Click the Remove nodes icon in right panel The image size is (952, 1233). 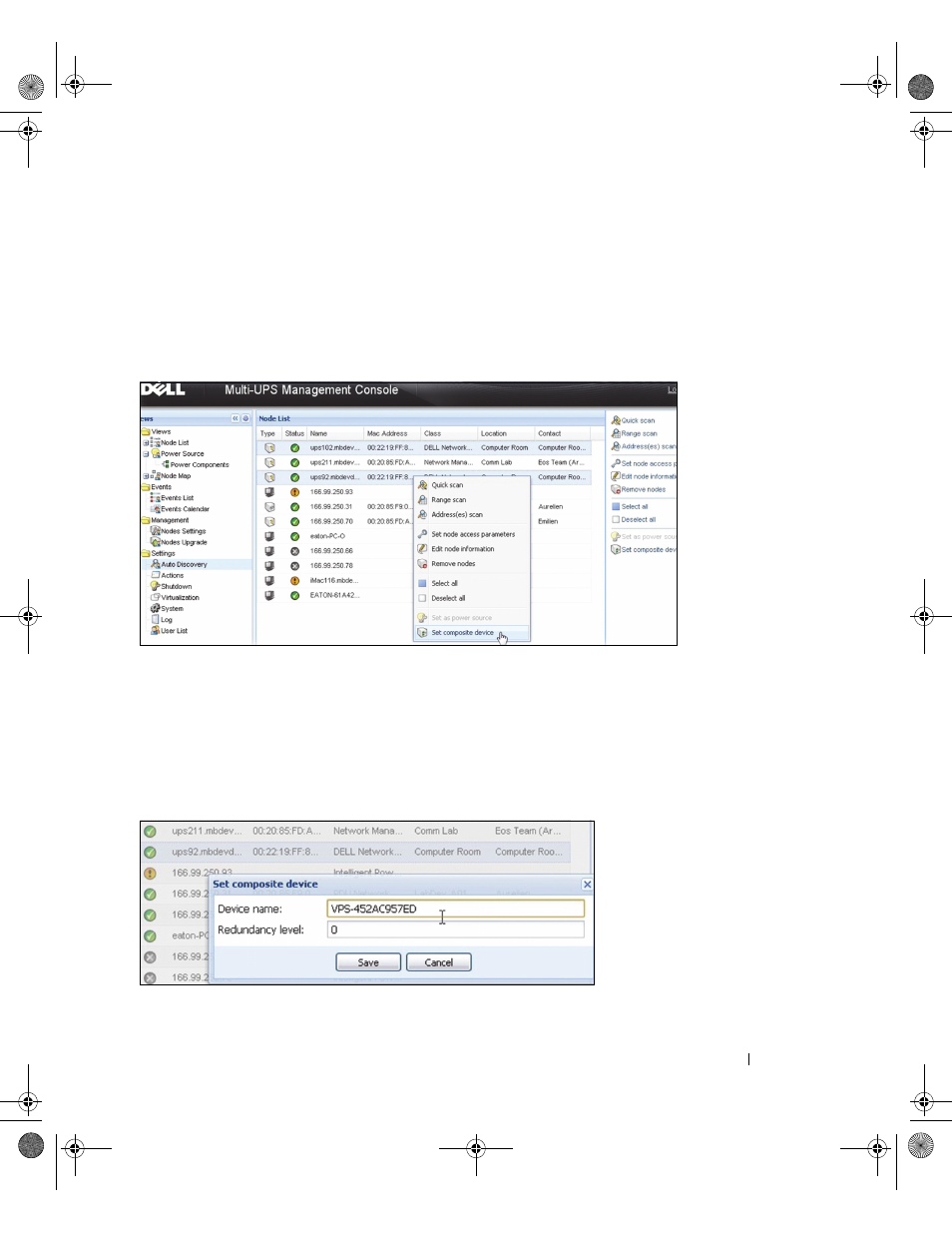pos(616,489)
